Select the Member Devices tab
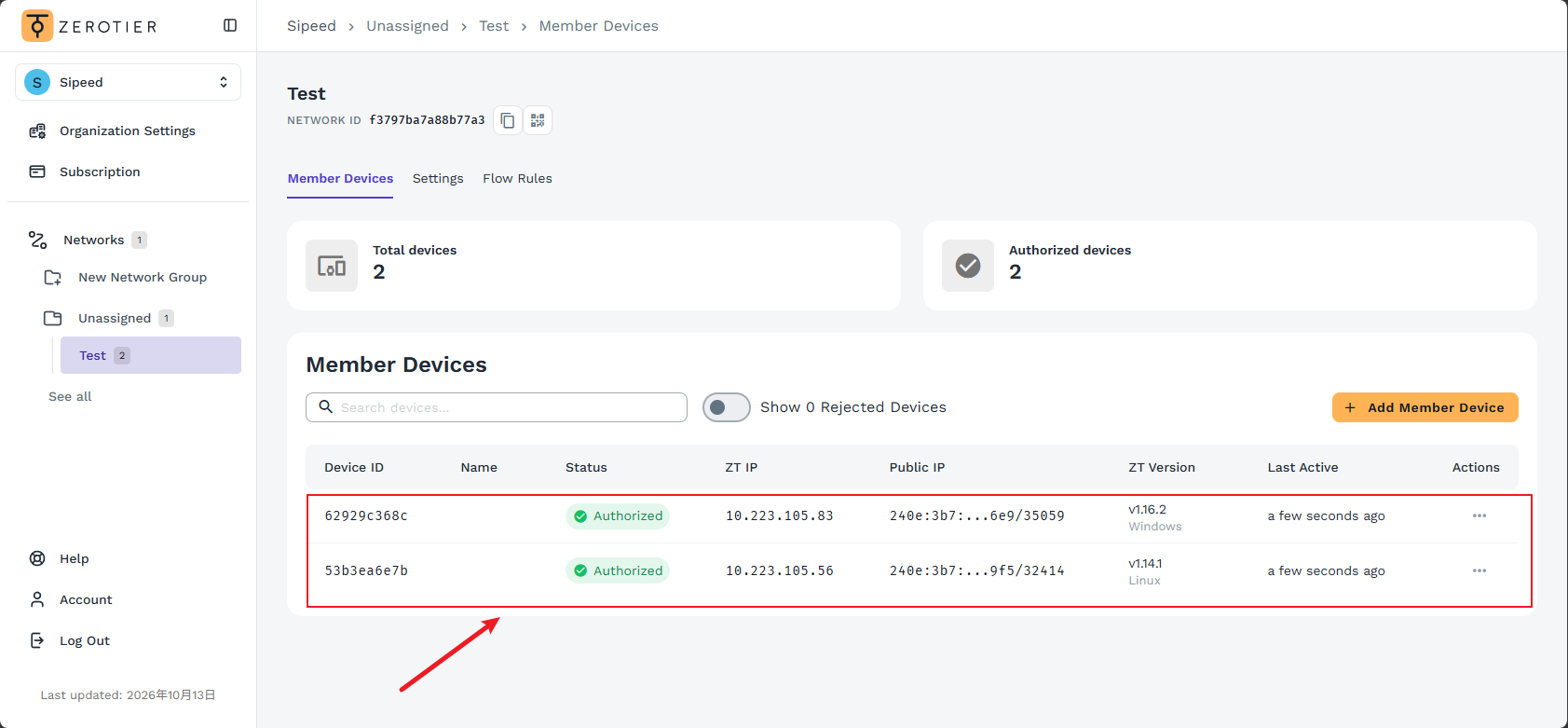 340,178
